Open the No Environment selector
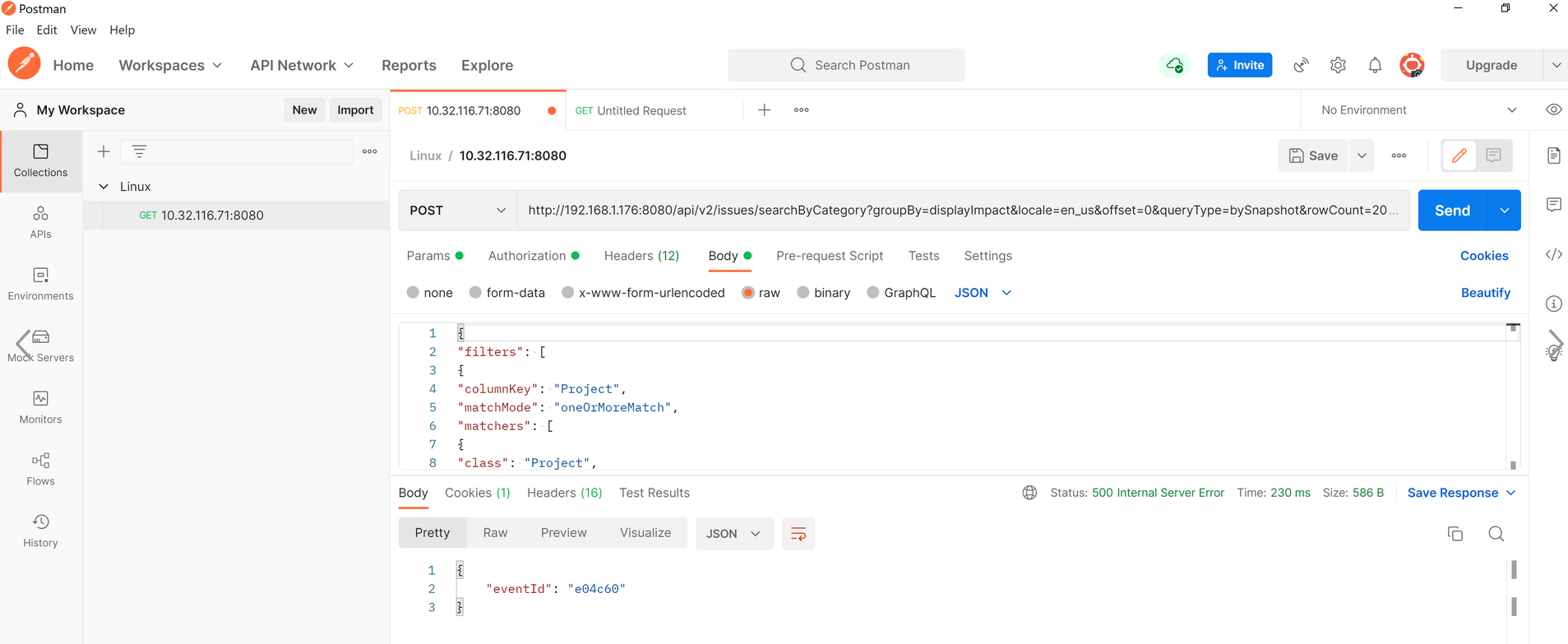The image size is (1568, 644). coord(1418,110)
